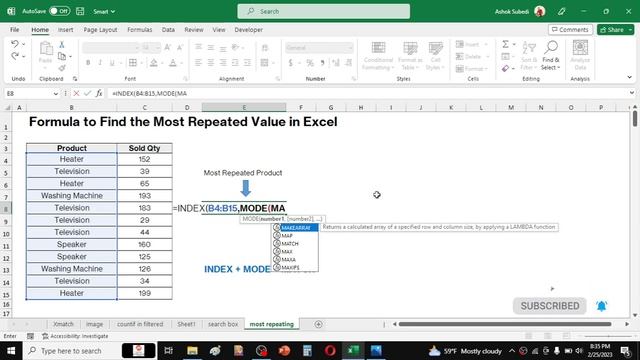Image resolution: width=640 pixels, height=360 pixels.
Task: Open Format as Table gallery
Action: 410,56
